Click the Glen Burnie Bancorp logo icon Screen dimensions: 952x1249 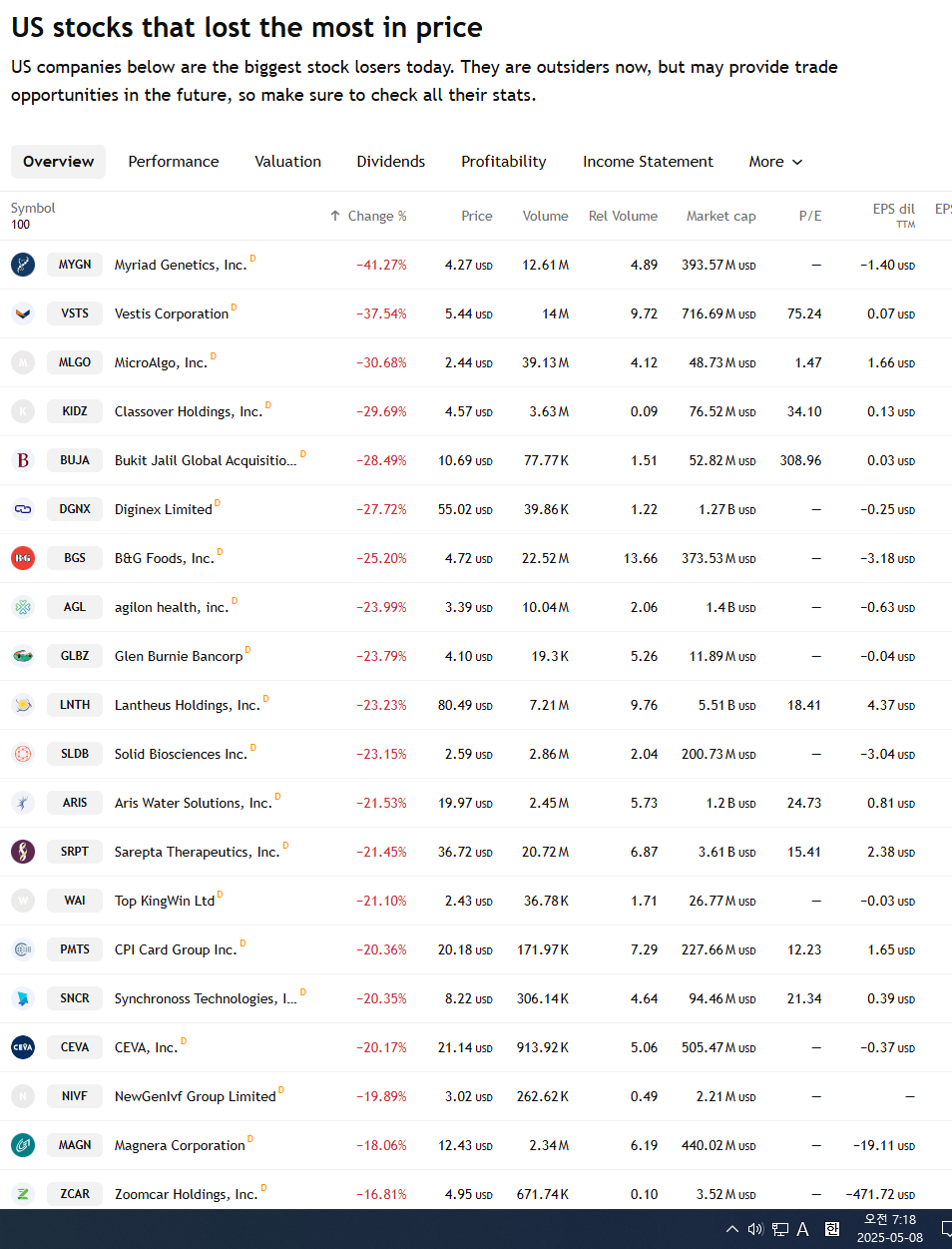tap(23, 656)
